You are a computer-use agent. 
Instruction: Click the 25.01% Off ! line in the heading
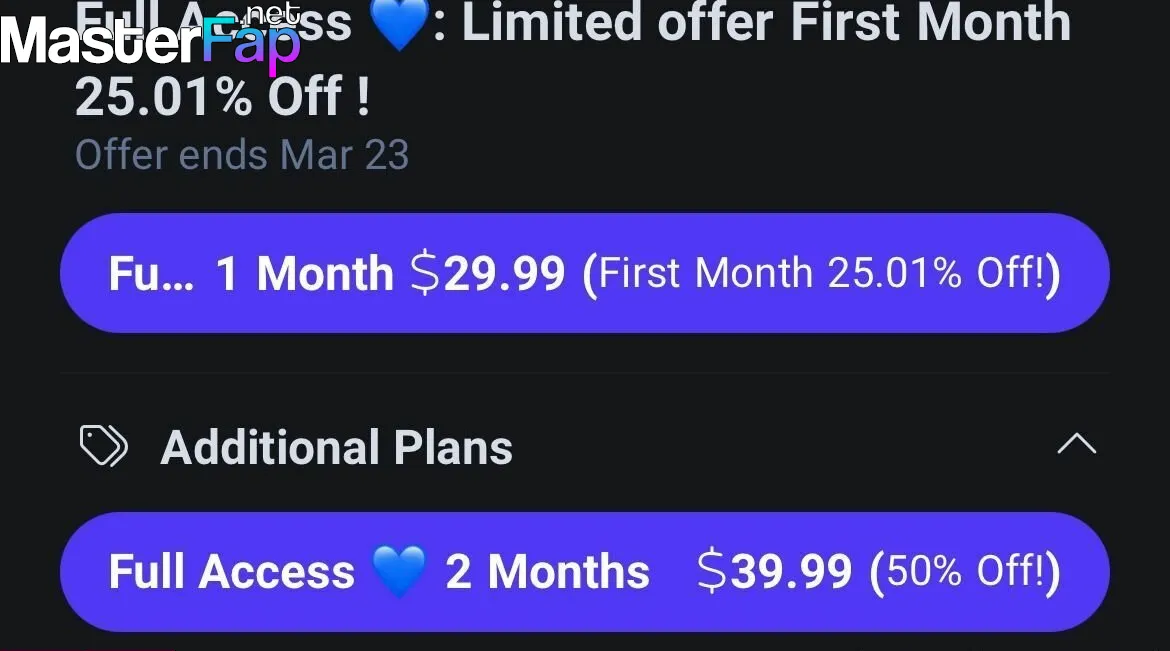click(x=222, y=96)
